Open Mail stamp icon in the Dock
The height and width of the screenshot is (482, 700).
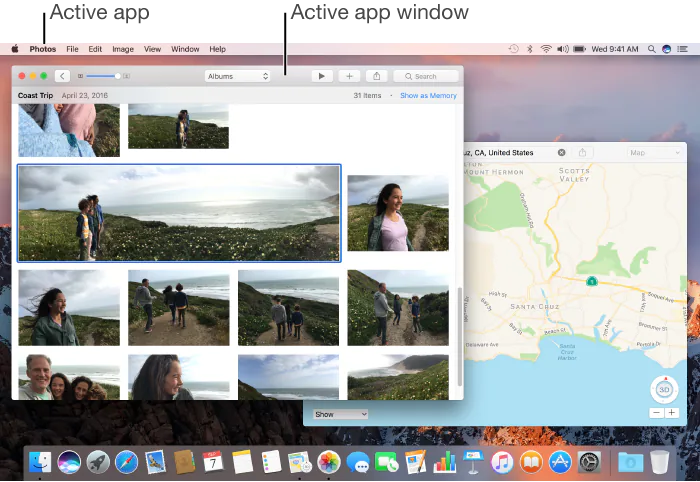(x=155, y=461)
